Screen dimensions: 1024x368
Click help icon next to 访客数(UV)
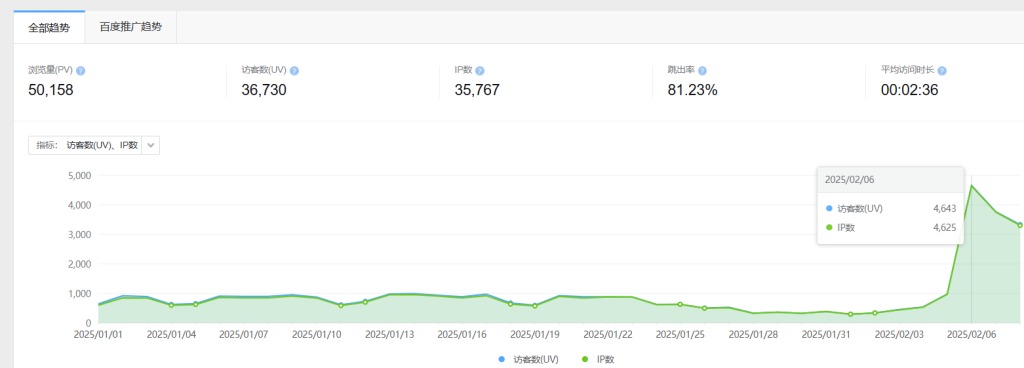pos(294,70)
